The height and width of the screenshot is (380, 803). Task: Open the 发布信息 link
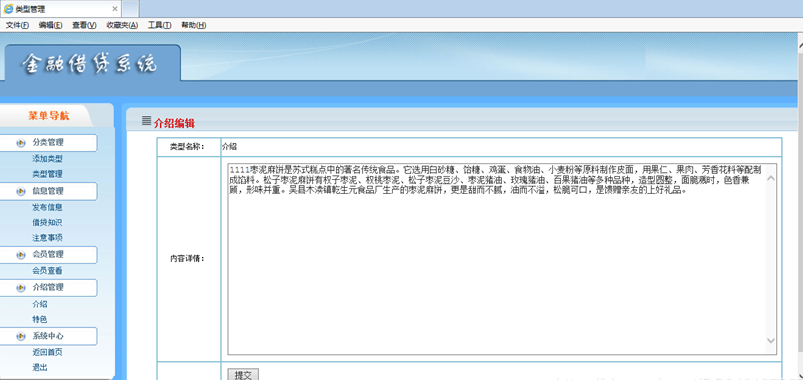[x=48, y=207]
